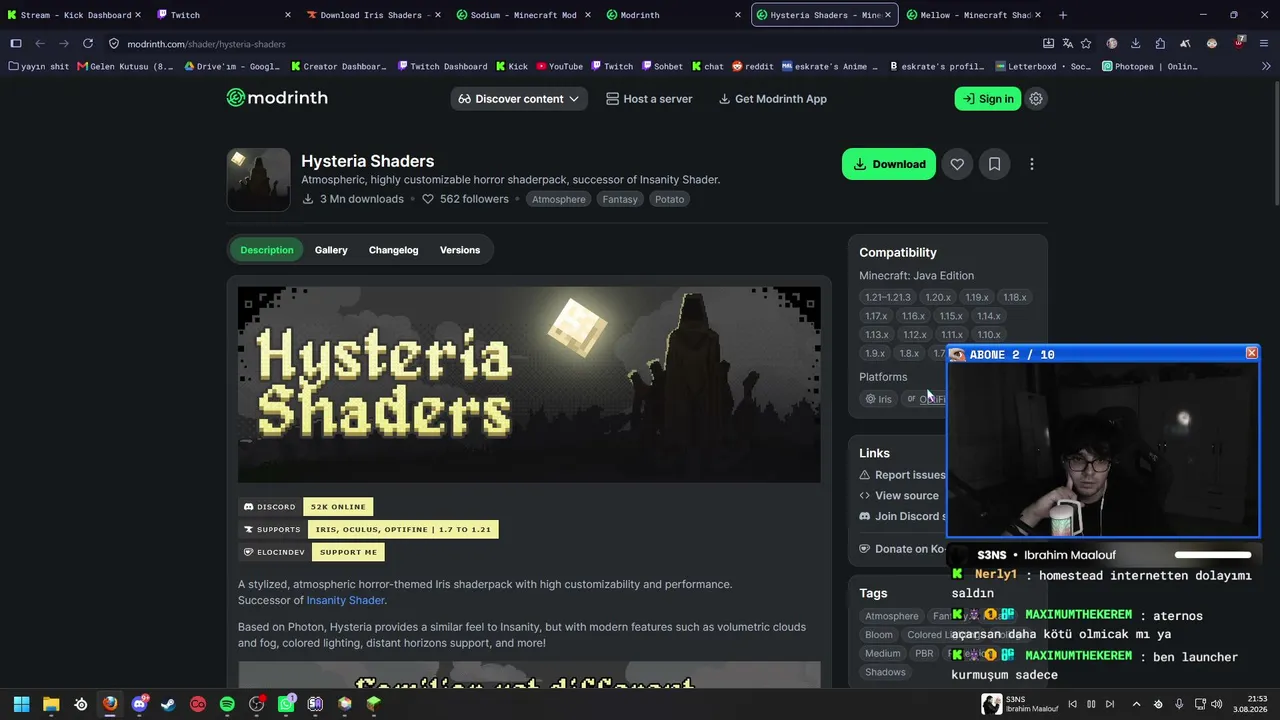Close the ABONE overlay window
Viewport: 1280px width, 720px height.
pyautogui.click(x=1251, y=353)
